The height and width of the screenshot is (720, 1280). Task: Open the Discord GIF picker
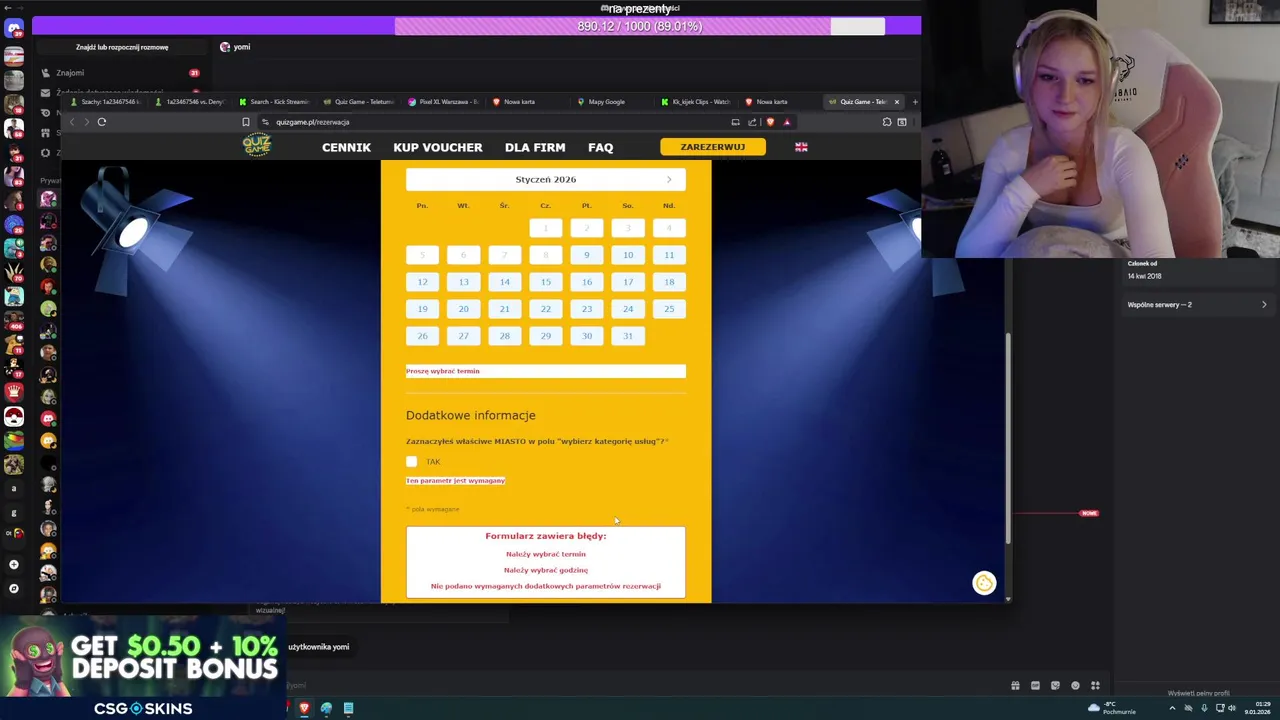pyautogui.click(x=1035, y=685)
